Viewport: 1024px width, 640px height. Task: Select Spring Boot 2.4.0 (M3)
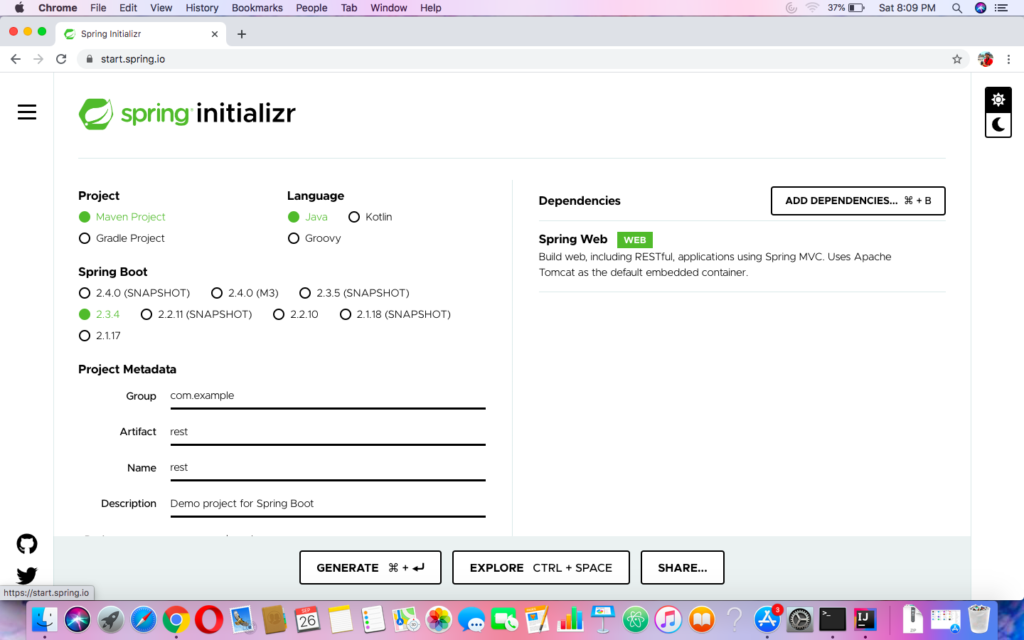245,293
